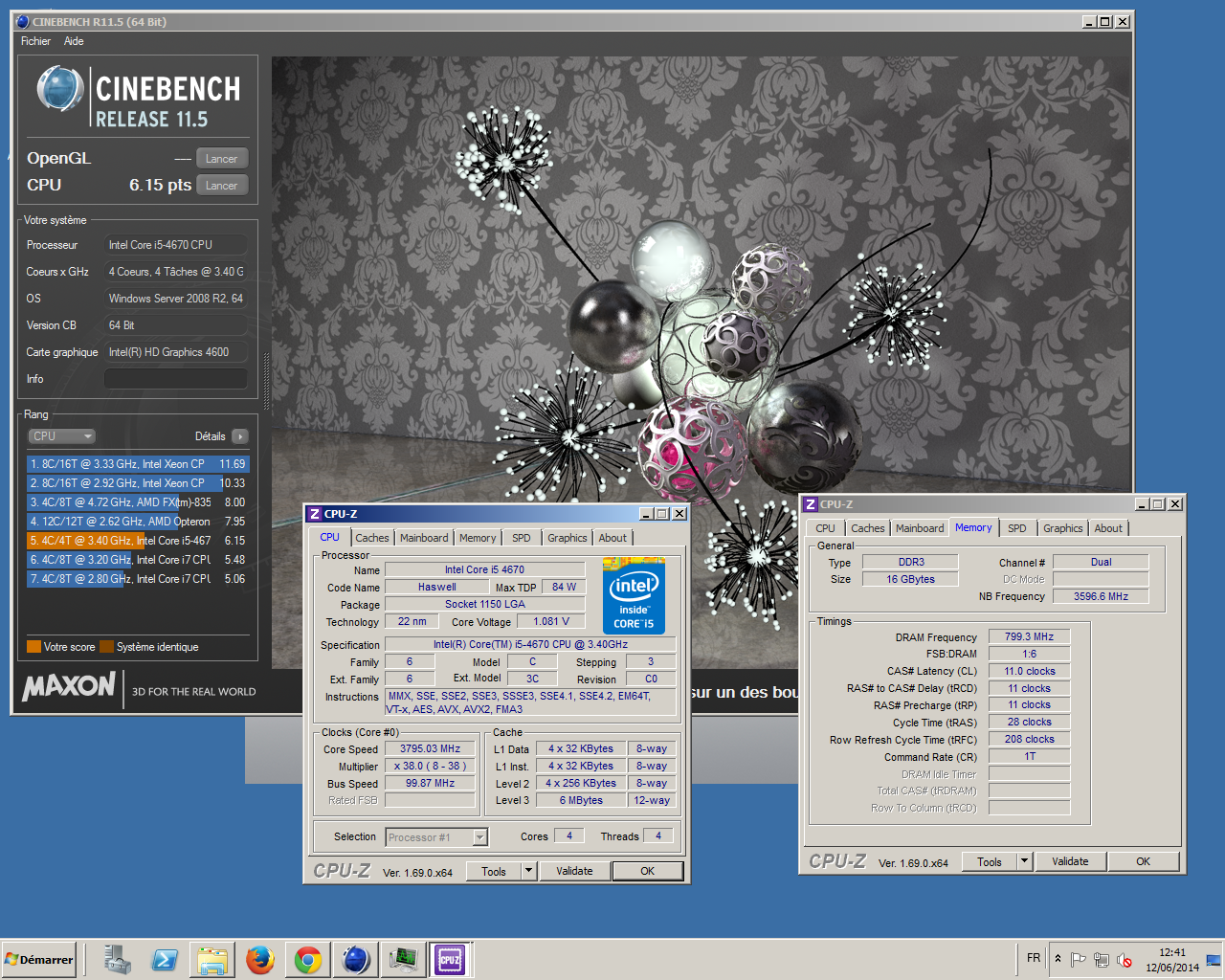This screenshot has height=980, width=1225.
Task: Click Tools button in Memory CPU-Z window
Action: pyautogui.click(x=990, y=861)
